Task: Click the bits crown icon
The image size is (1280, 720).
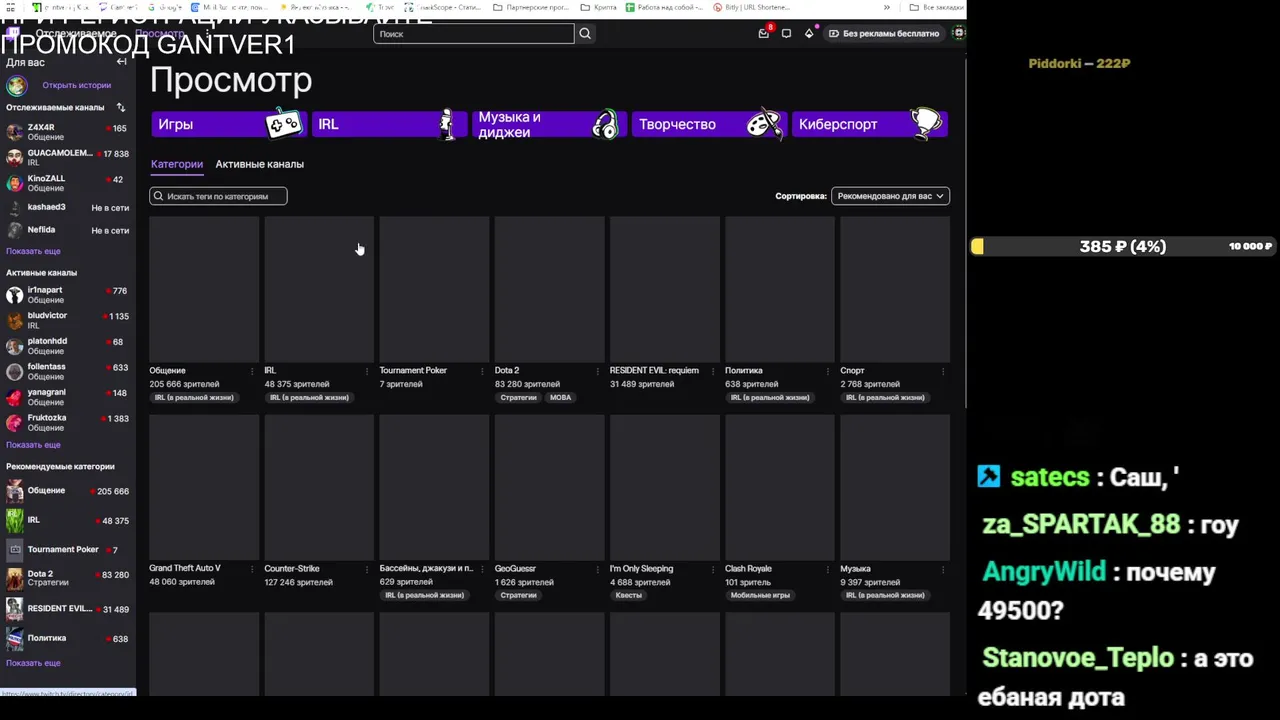Action: click(809, 33)
